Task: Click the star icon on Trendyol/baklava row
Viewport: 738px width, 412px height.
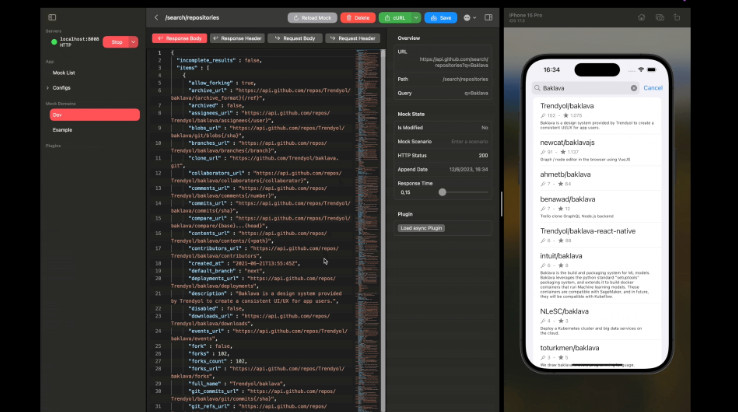Action: tap(566, 115)
